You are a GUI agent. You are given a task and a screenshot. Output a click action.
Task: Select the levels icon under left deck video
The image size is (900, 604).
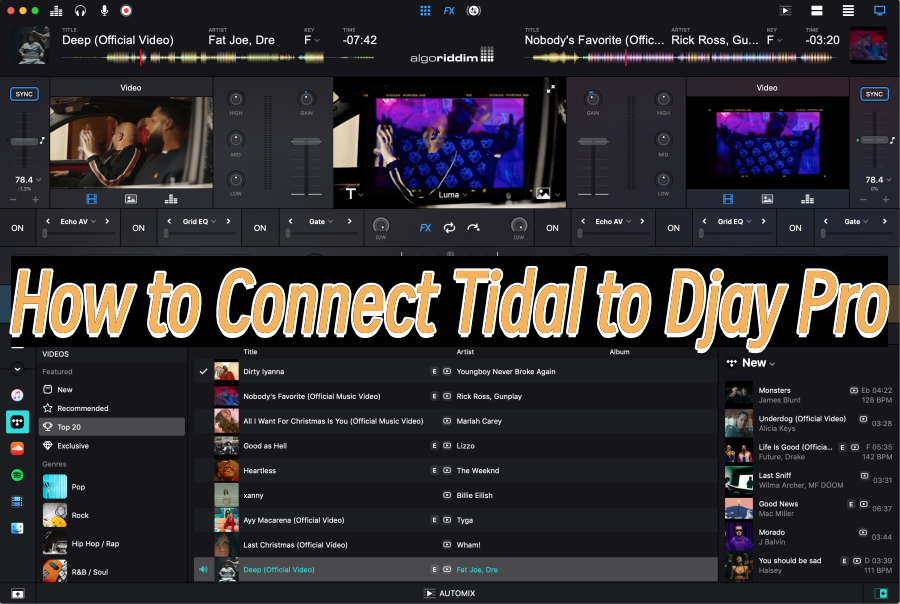170,199
